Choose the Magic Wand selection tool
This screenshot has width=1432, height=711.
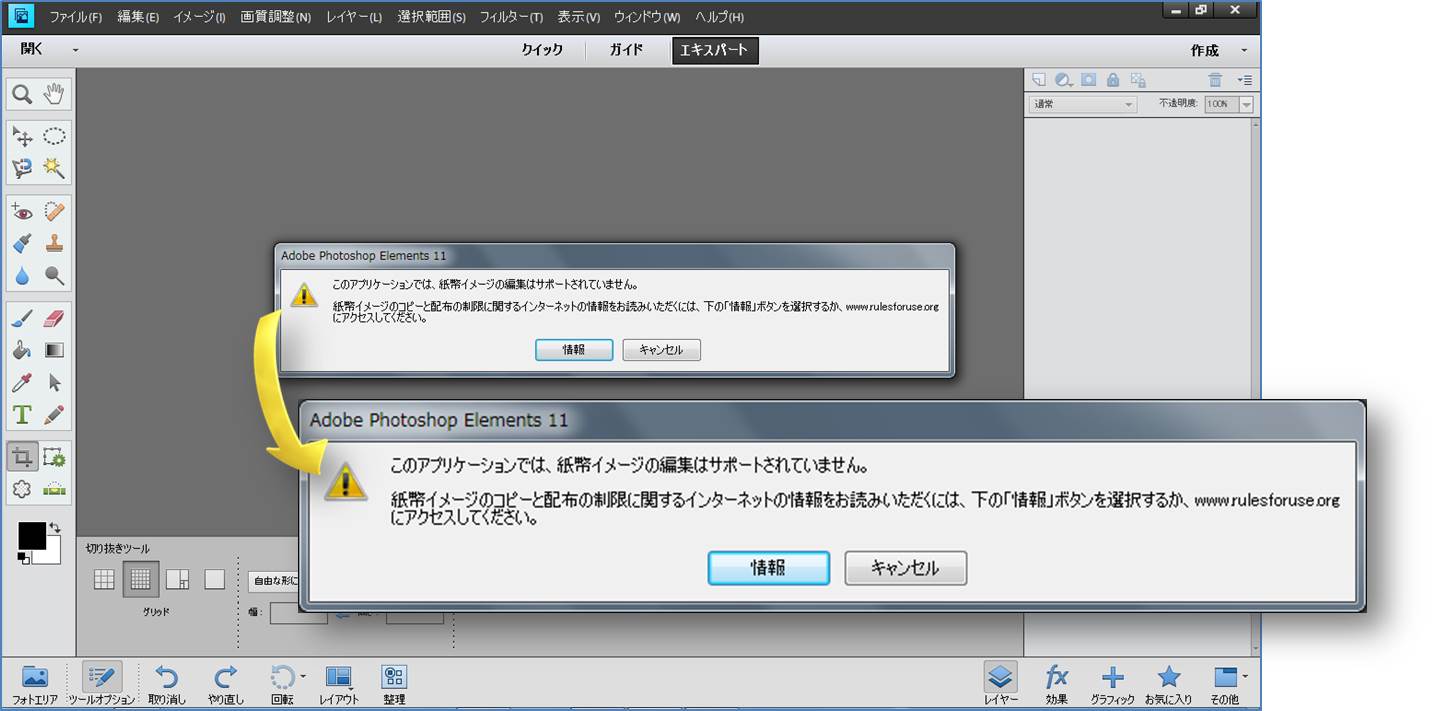coord(54,168)
